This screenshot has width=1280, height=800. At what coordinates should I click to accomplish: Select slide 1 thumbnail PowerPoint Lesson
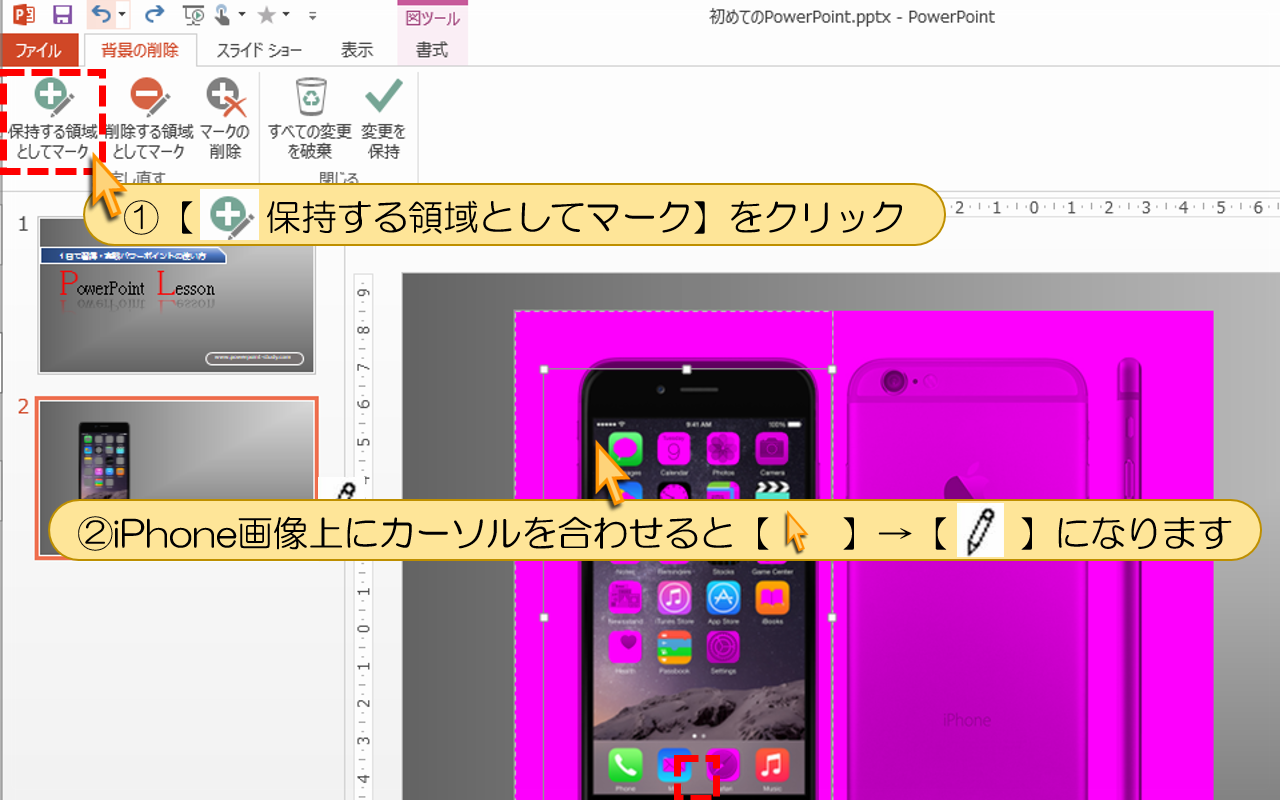176,296
